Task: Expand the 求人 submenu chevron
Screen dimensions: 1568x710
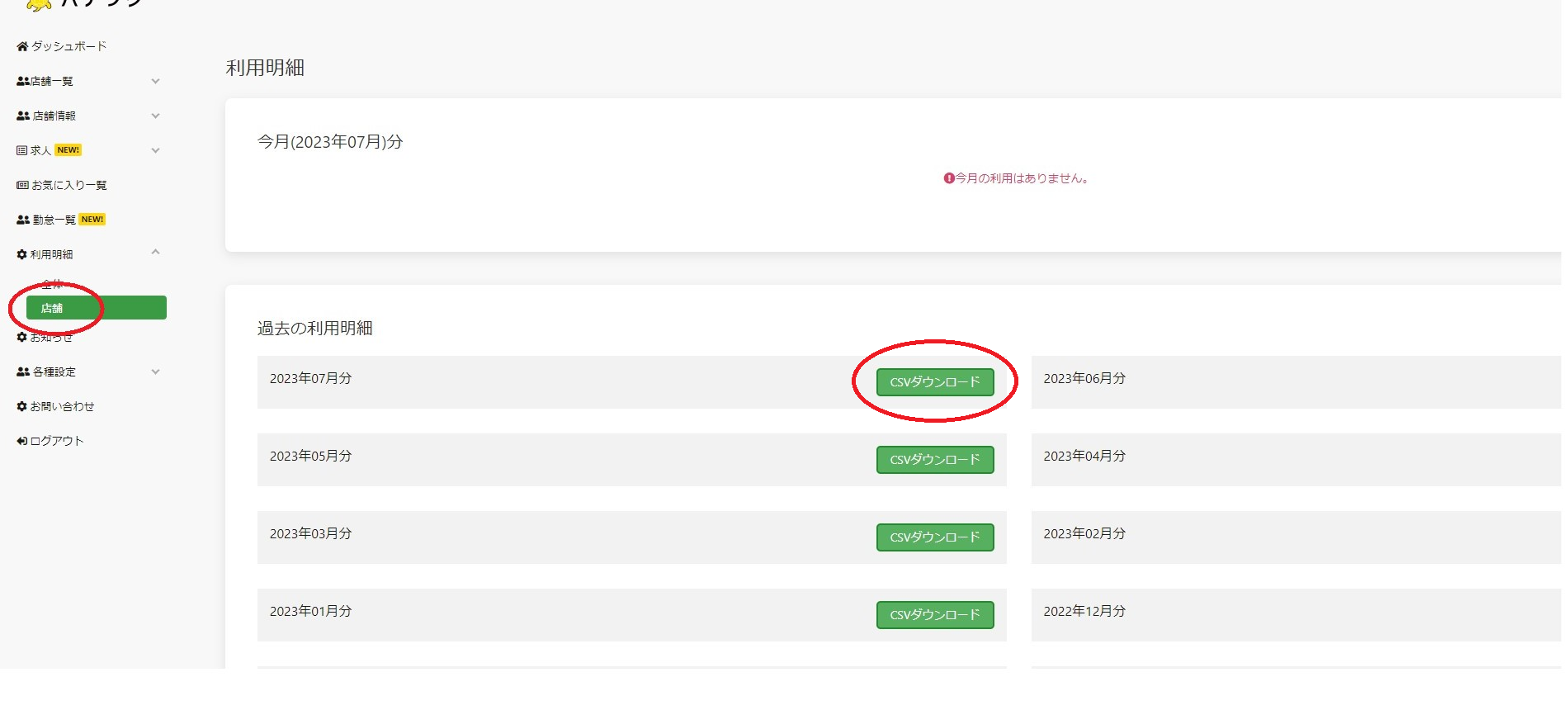Action: (155, 150)
